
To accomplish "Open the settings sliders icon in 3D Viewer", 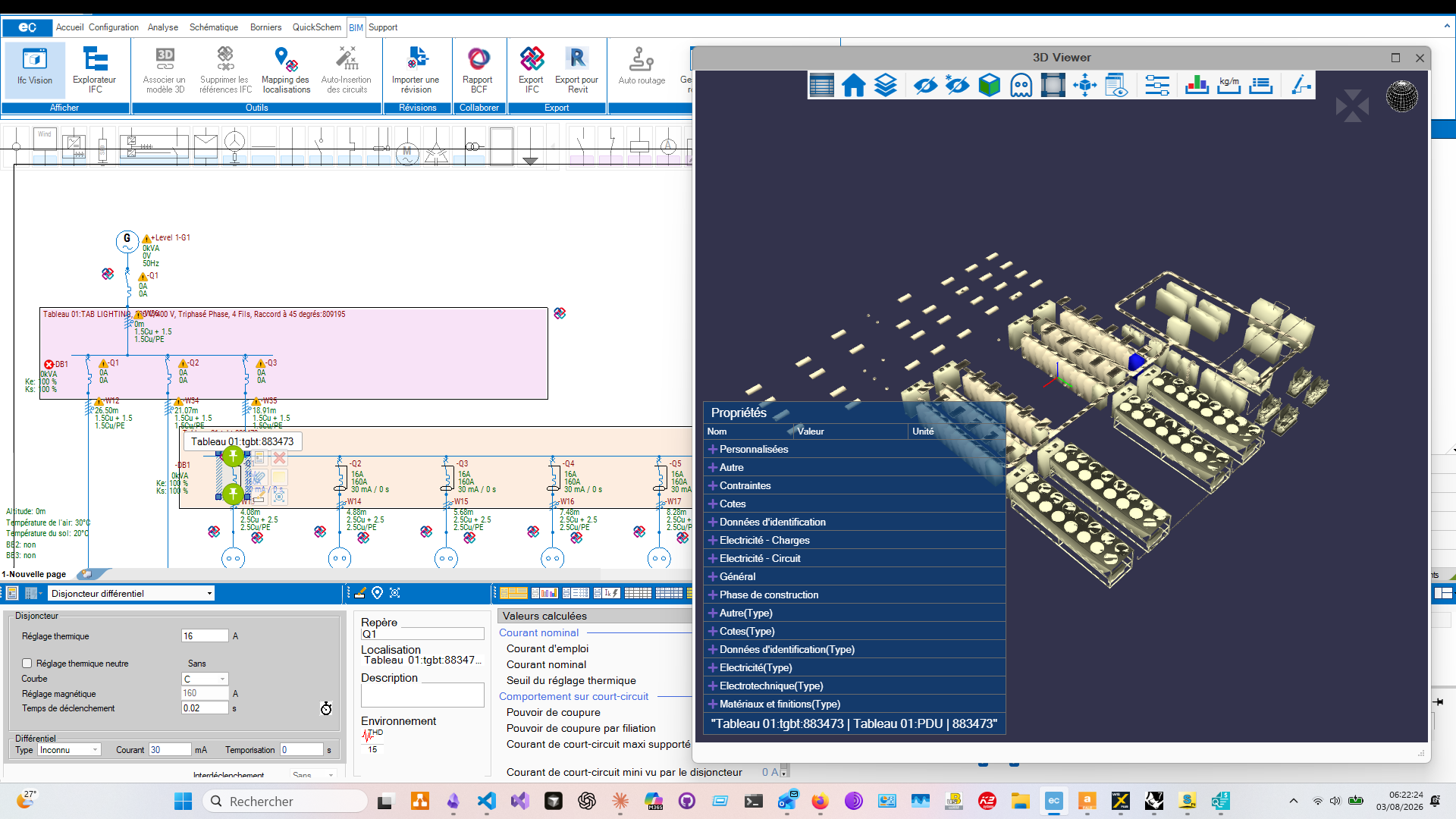I will click(x=1157, y=85).
